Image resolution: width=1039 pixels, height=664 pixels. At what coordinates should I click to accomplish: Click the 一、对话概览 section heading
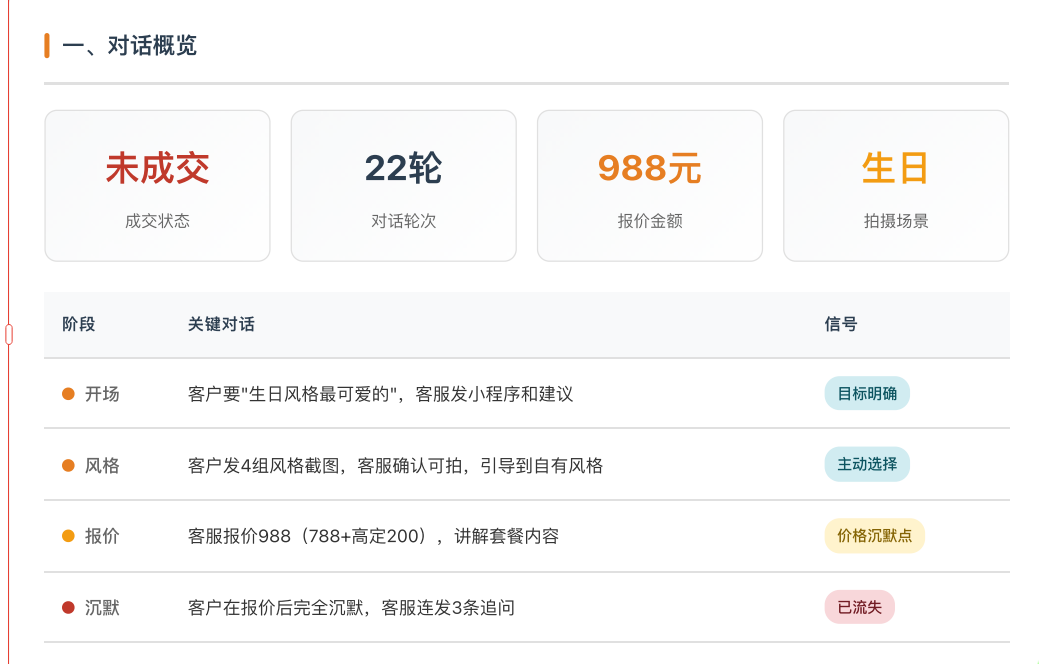point(129,46)
